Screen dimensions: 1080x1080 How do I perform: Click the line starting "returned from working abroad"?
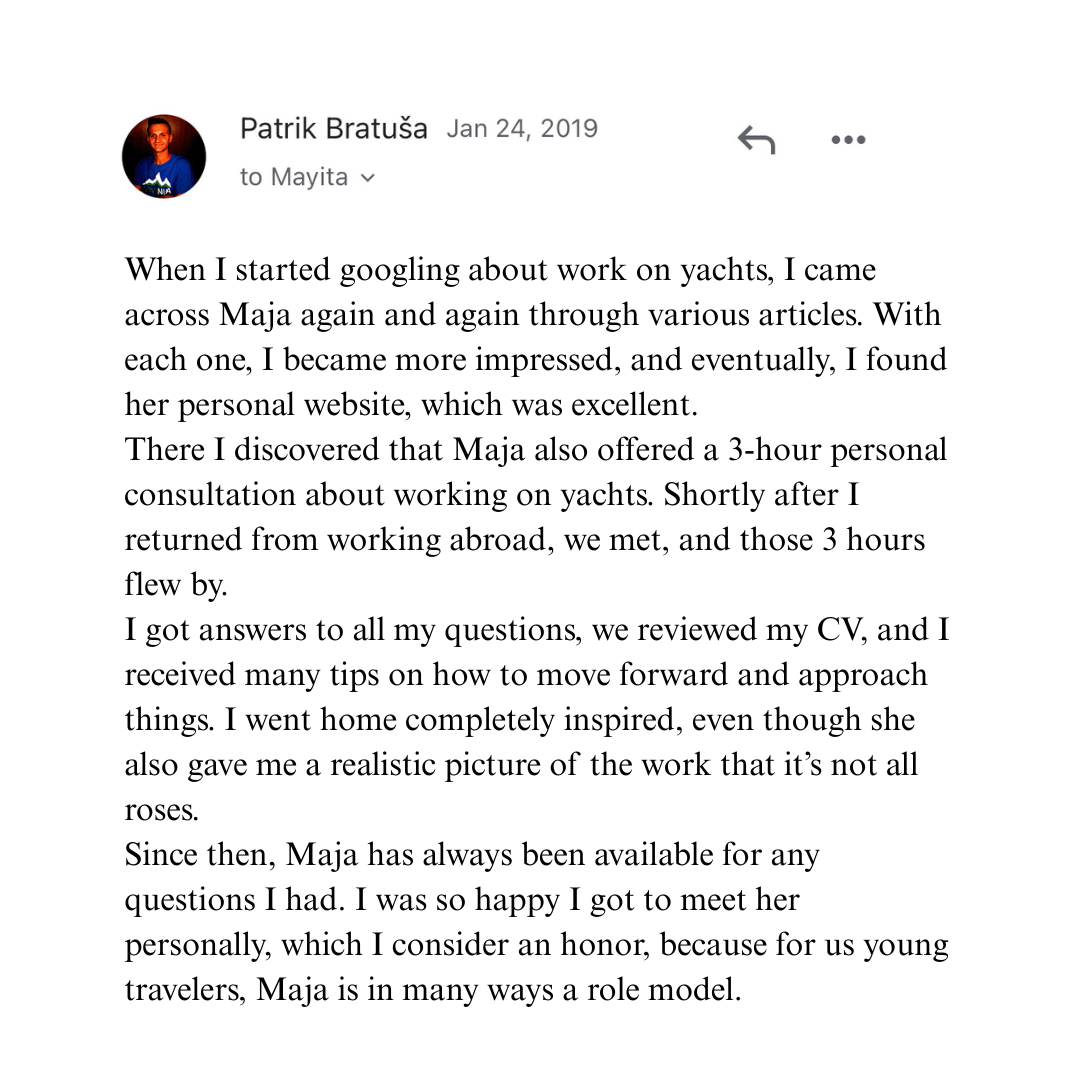click(x=525, y=540)
